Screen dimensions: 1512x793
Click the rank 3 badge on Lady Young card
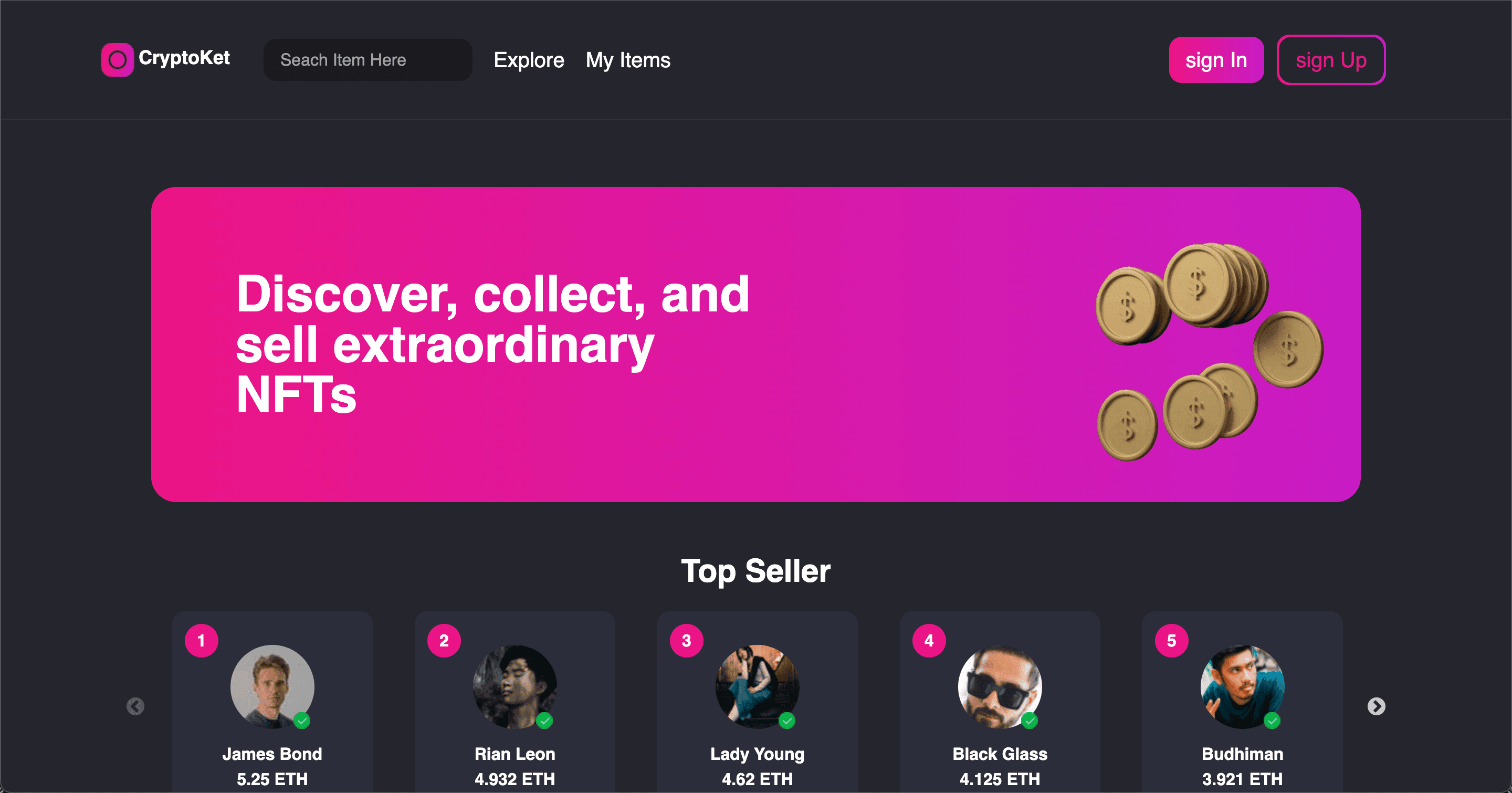pos(686,640)
